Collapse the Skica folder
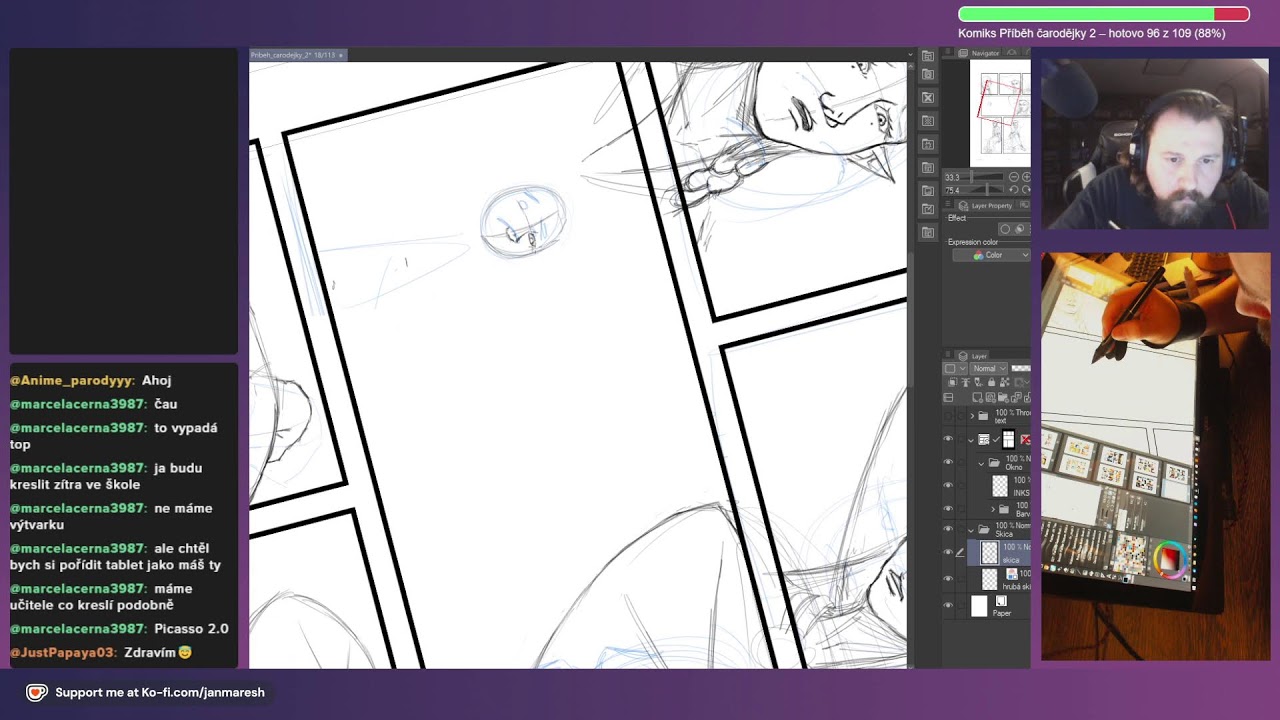This screenshot has height=720, width=1280. coord(971,529)
